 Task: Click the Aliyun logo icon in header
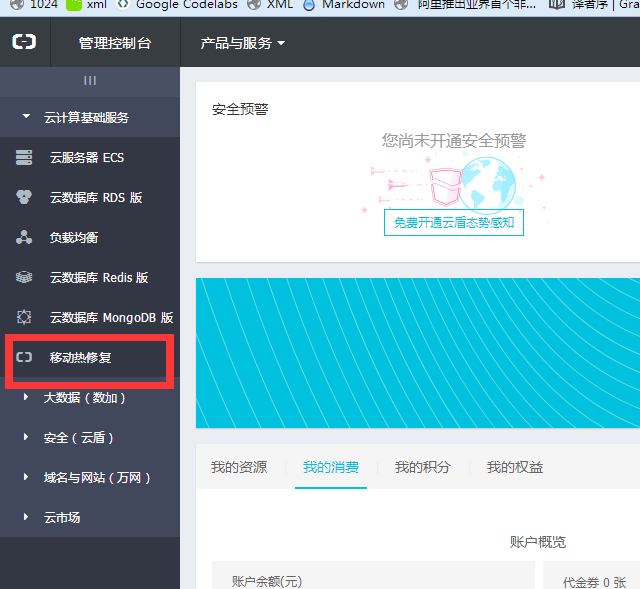pos(24,42)
